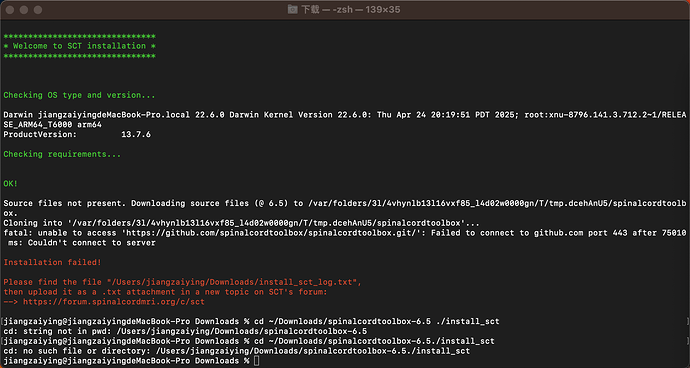Click the "cd: string not in pwd" error line
690x368 pixels.
tap(185, 331)
